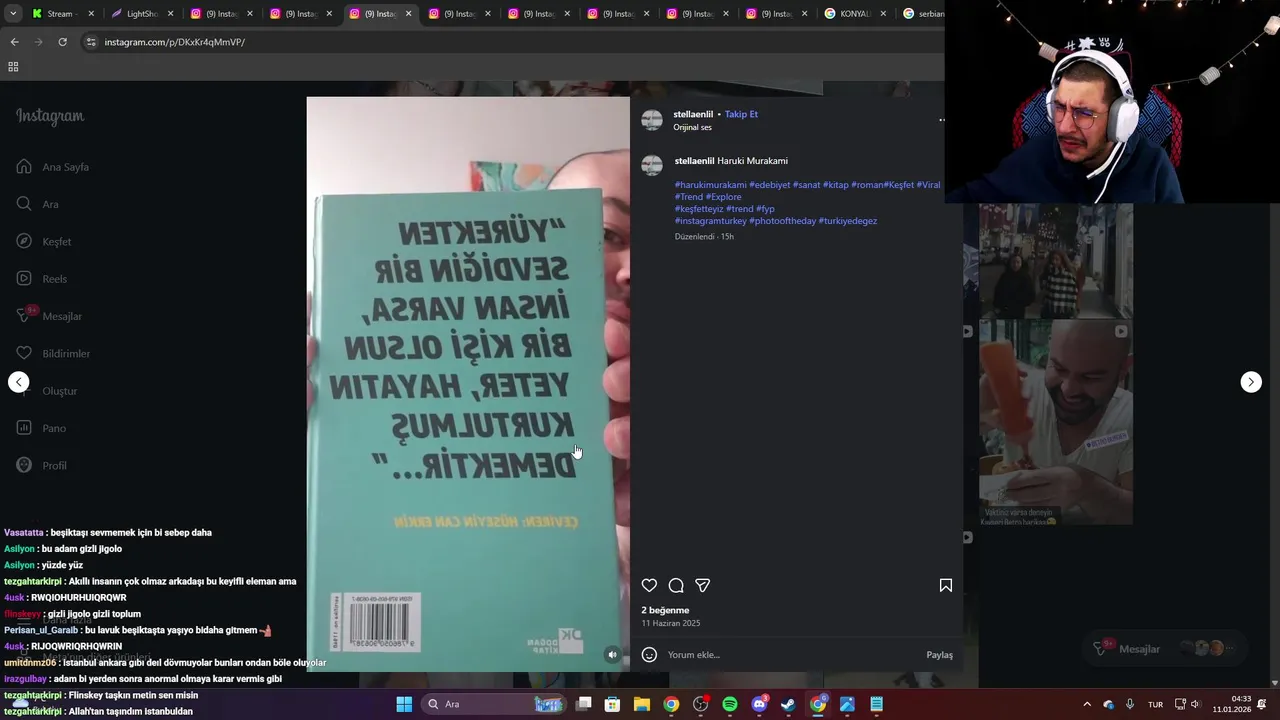Image resolution: width=1280 pixels, height=720 pixels.
Task: Click Oluştur create item in sidebar
Action: click(47, 391)
